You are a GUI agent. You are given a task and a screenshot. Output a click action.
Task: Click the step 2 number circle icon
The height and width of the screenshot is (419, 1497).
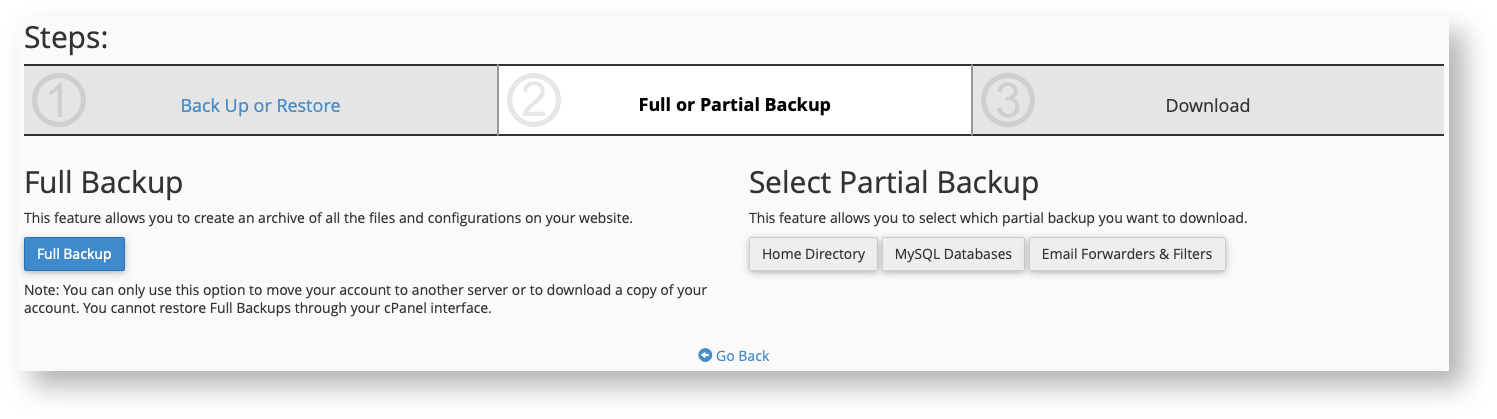(533, 101)
